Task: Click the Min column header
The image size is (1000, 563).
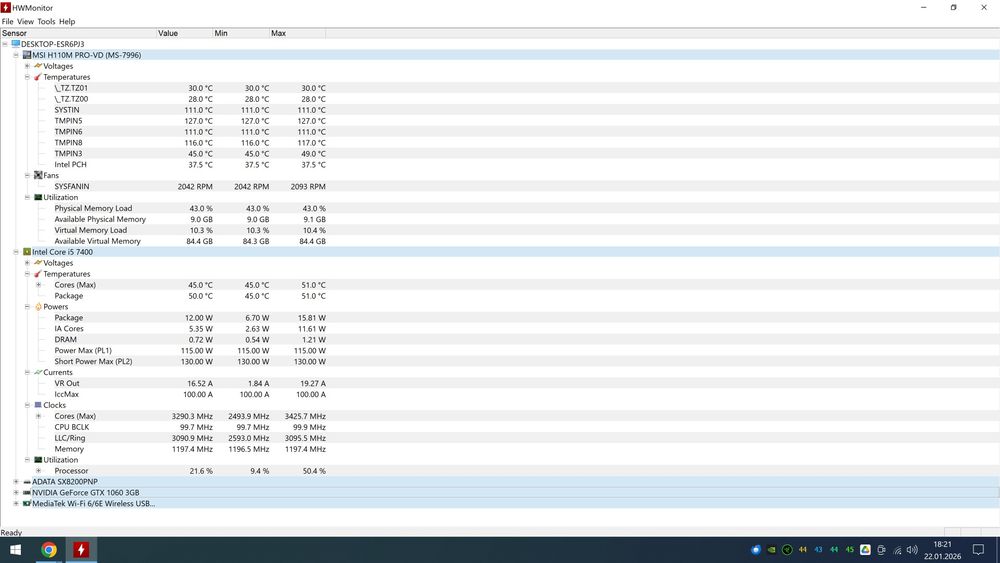Action: (241, 33)
